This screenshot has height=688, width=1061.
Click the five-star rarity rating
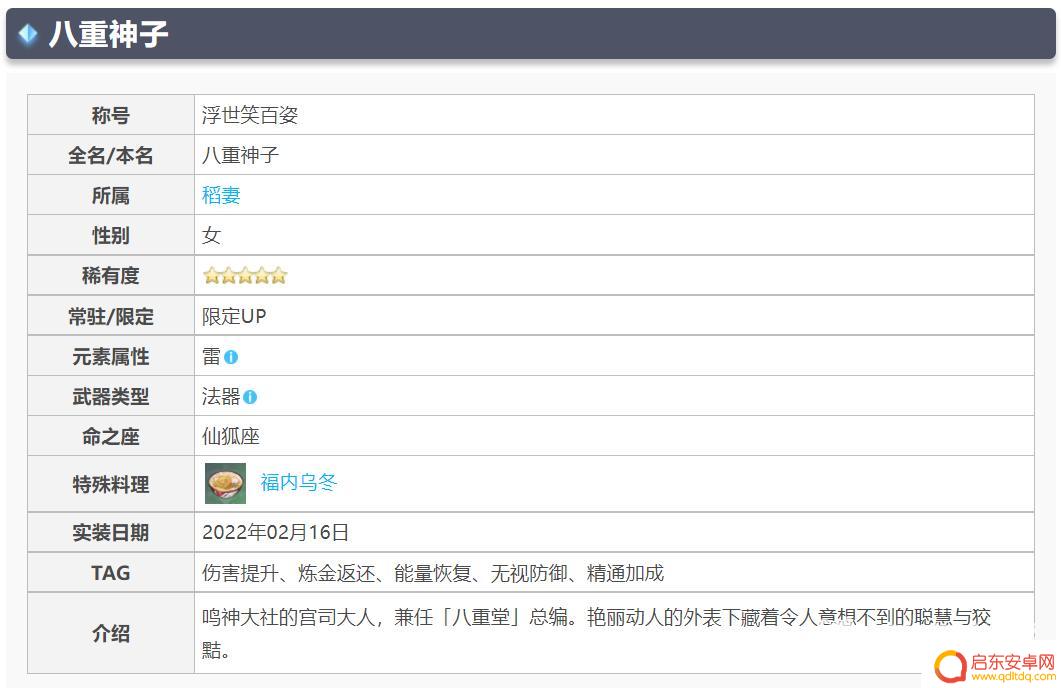pyautogui.click(x=245, y=275)
